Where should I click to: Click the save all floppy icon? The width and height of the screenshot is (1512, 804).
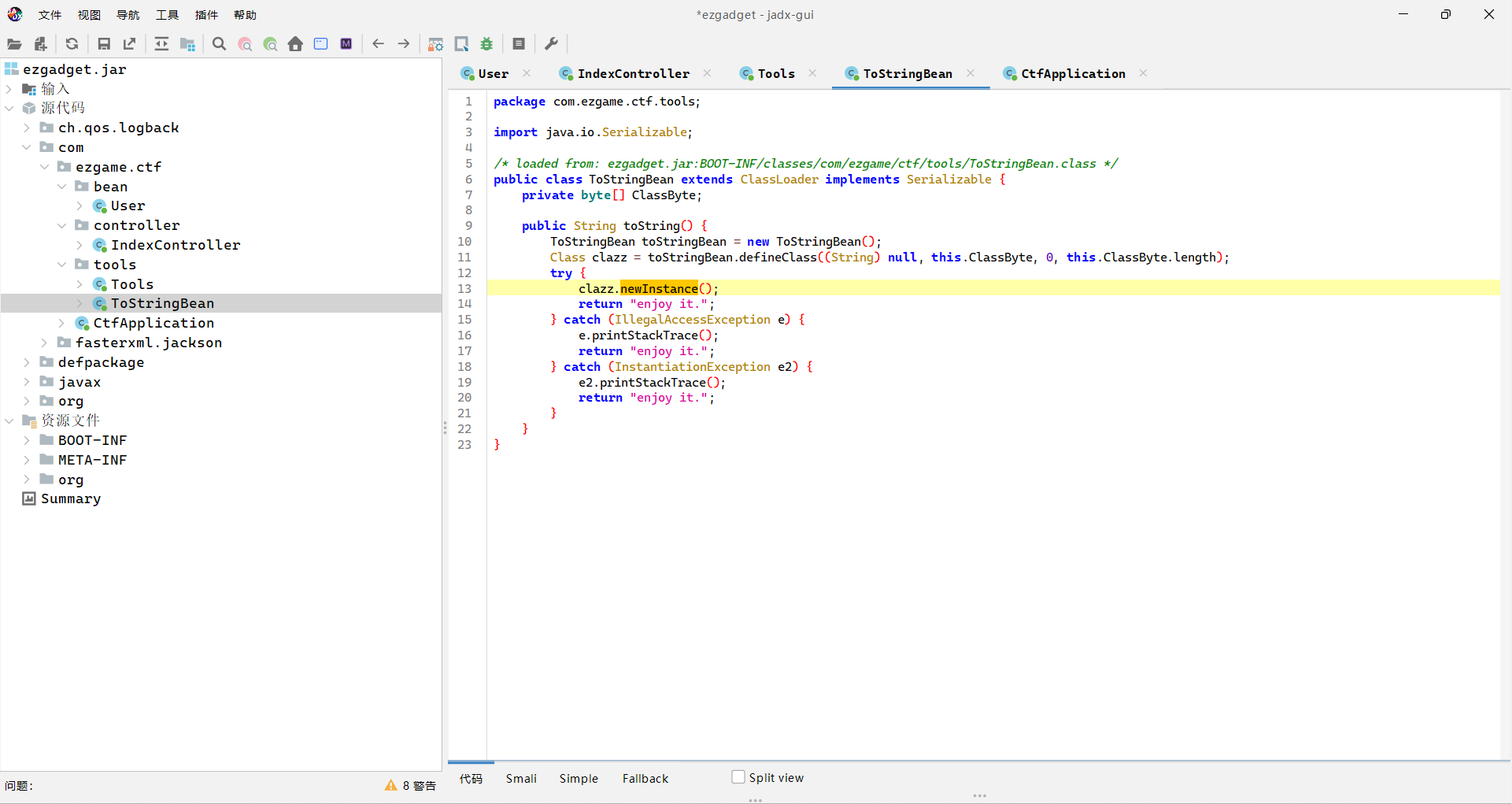point(104,44)
